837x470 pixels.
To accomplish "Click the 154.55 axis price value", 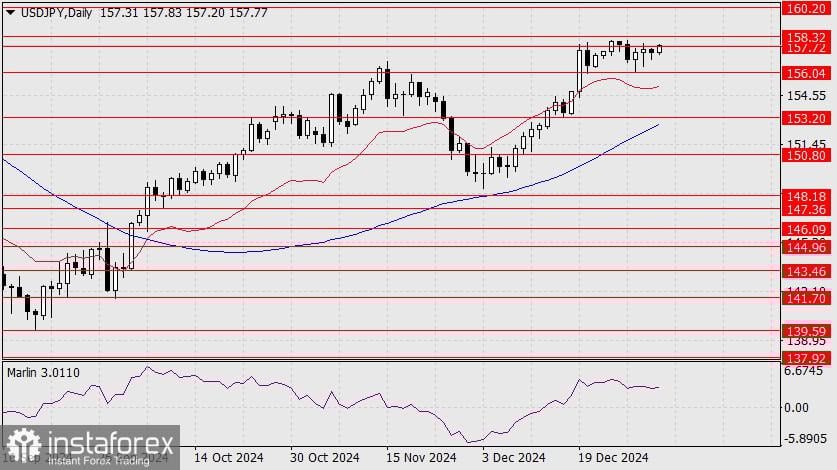I will click(807, 96).
